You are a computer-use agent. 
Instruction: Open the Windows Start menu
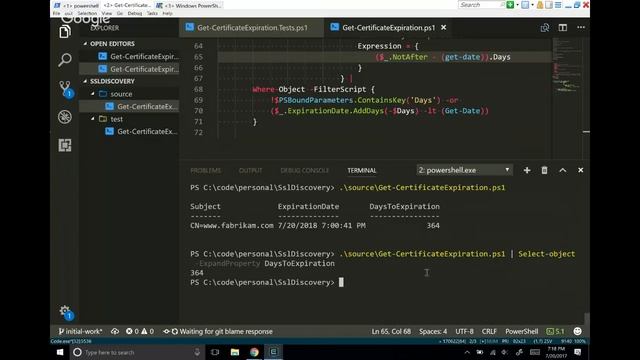coord(60,352)
